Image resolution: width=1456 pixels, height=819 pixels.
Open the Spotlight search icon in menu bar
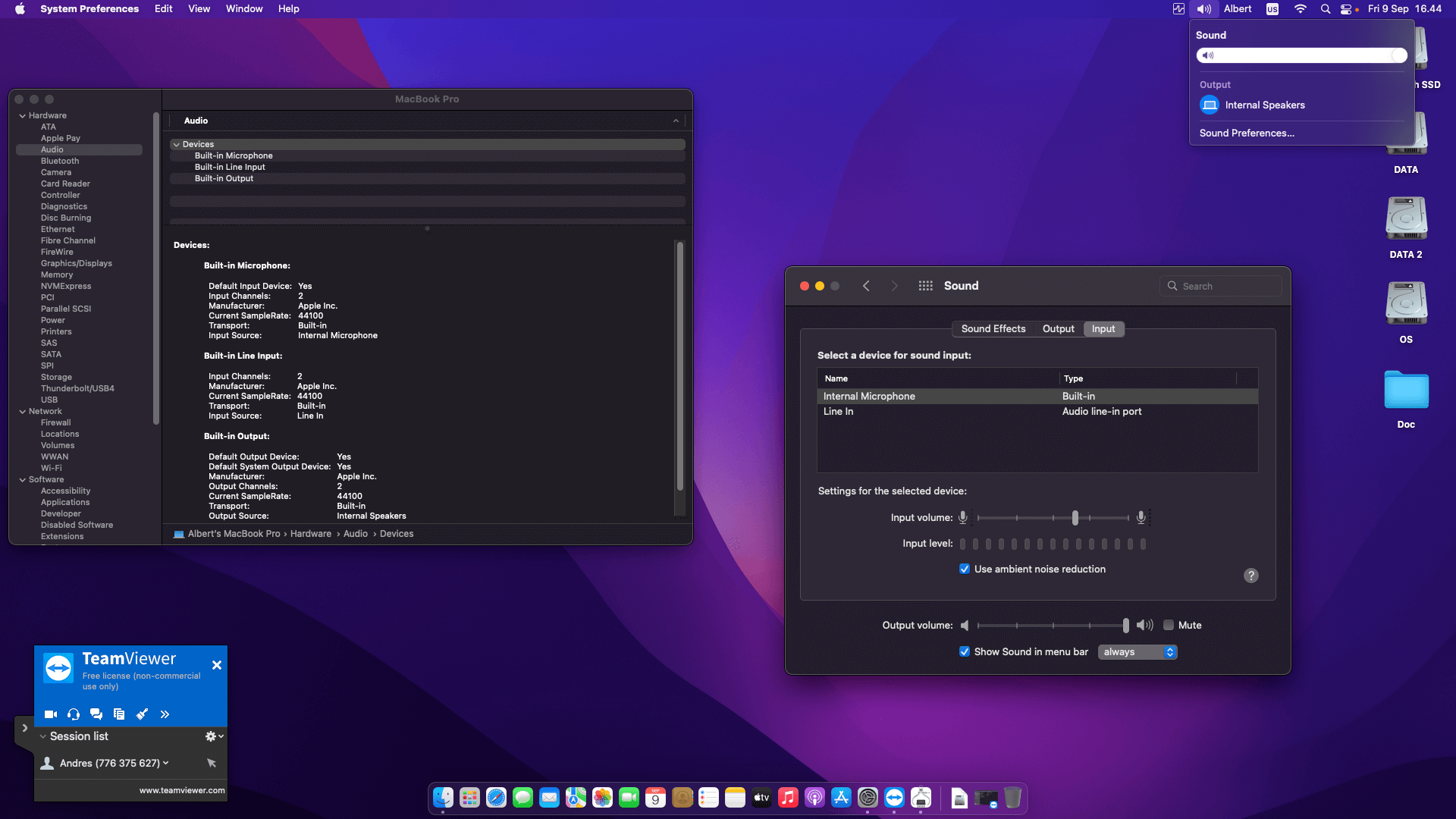(1325, 9)
